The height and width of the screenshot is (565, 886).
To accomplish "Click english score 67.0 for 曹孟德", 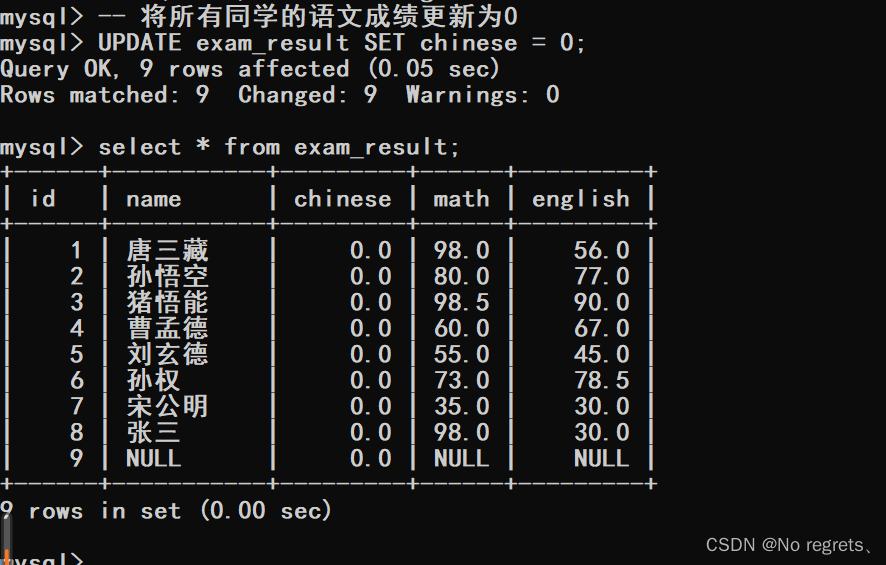I will (601, 328).
